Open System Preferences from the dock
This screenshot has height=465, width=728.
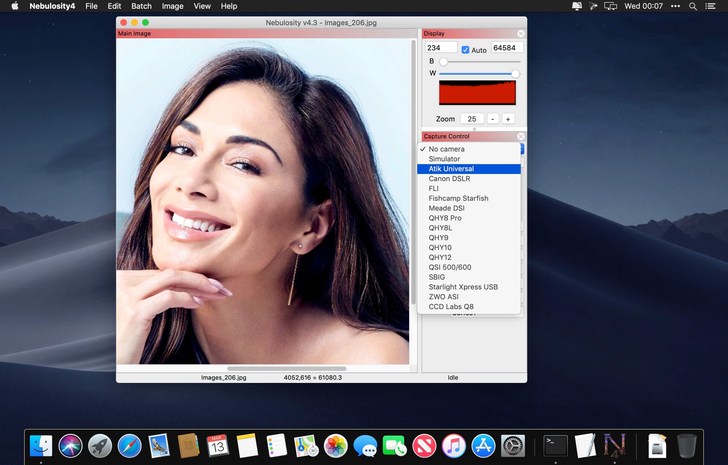coord(513,446)
